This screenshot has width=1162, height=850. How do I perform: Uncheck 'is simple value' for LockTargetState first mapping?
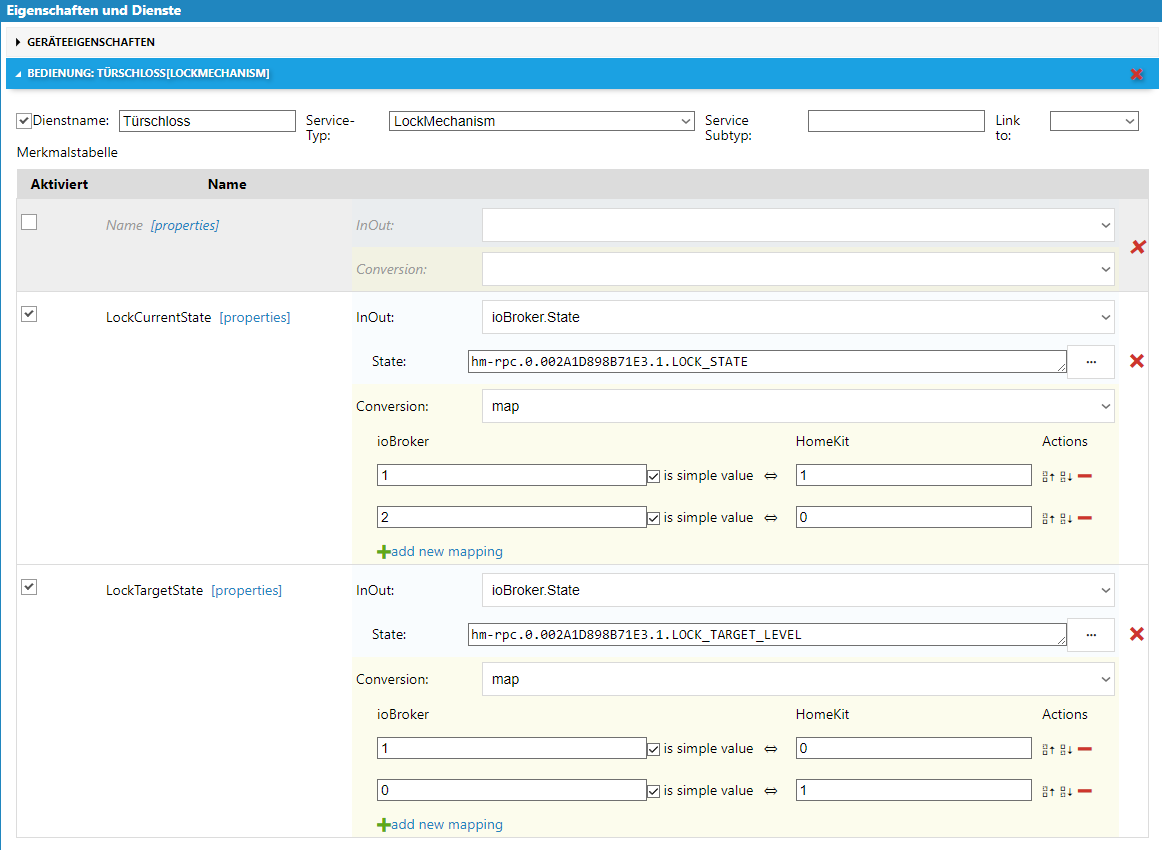(x=653, y=749)
